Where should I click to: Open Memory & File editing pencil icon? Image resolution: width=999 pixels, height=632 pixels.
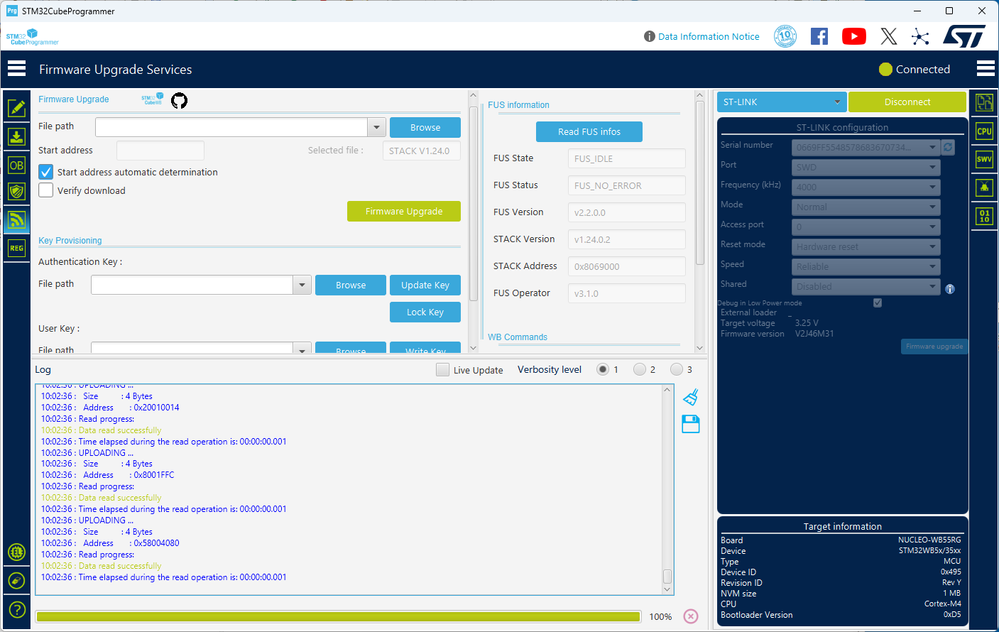coord(17,108)
